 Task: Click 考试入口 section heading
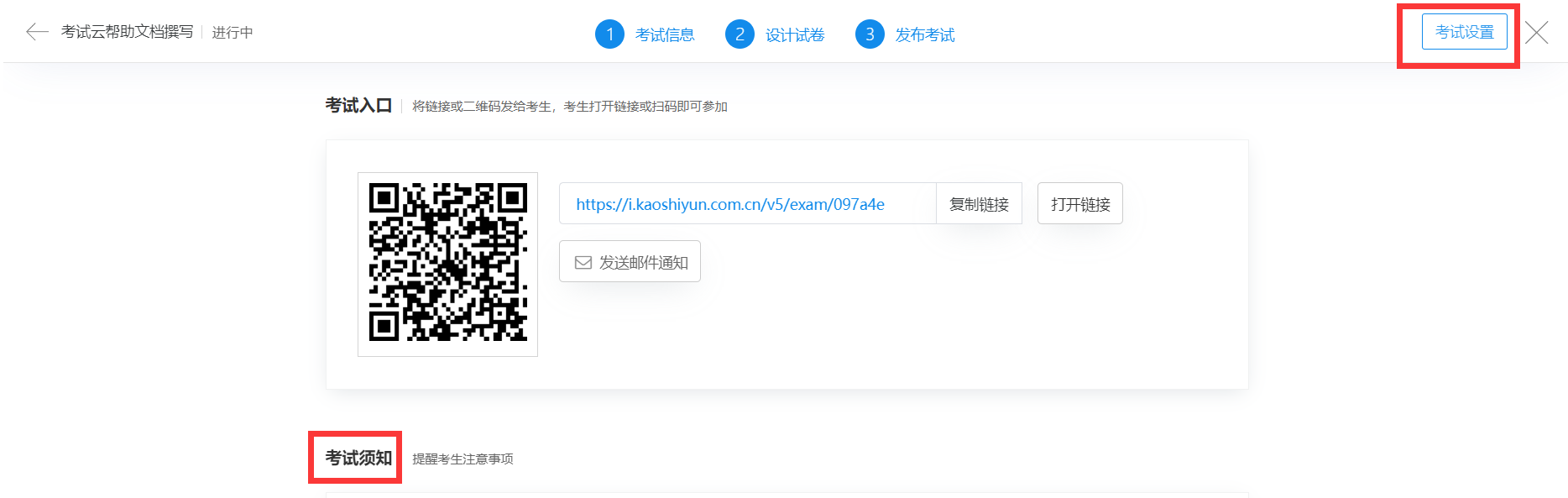click(x=359, y=106)
